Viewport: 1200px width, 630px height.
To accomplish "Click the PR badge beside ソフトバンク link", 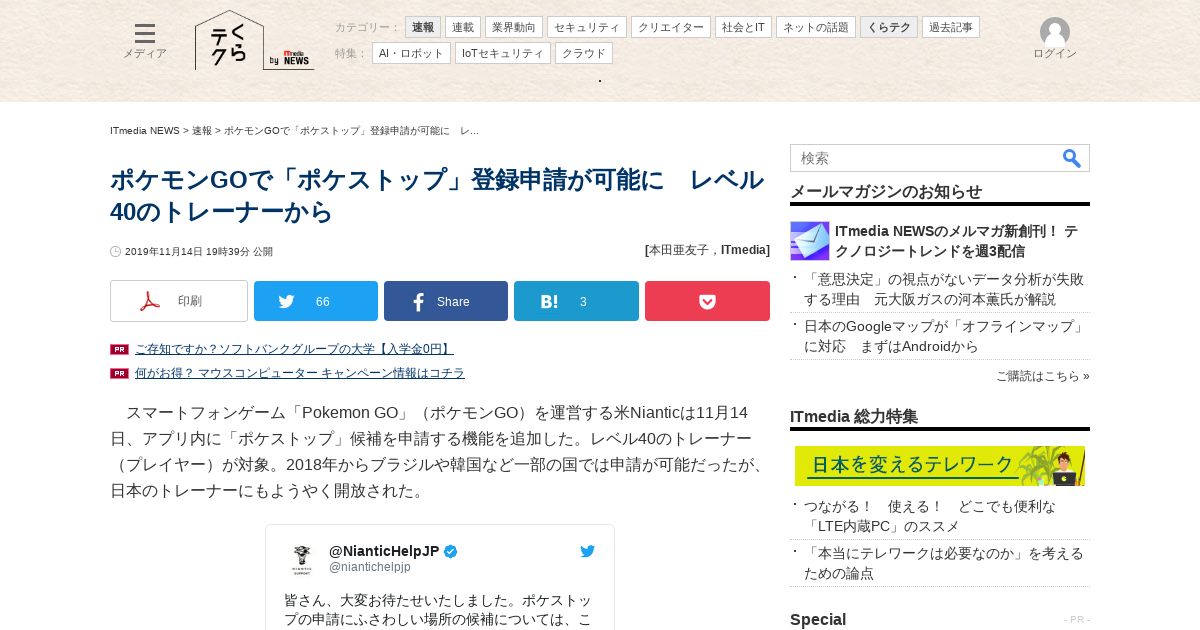I will coord(119,349).
